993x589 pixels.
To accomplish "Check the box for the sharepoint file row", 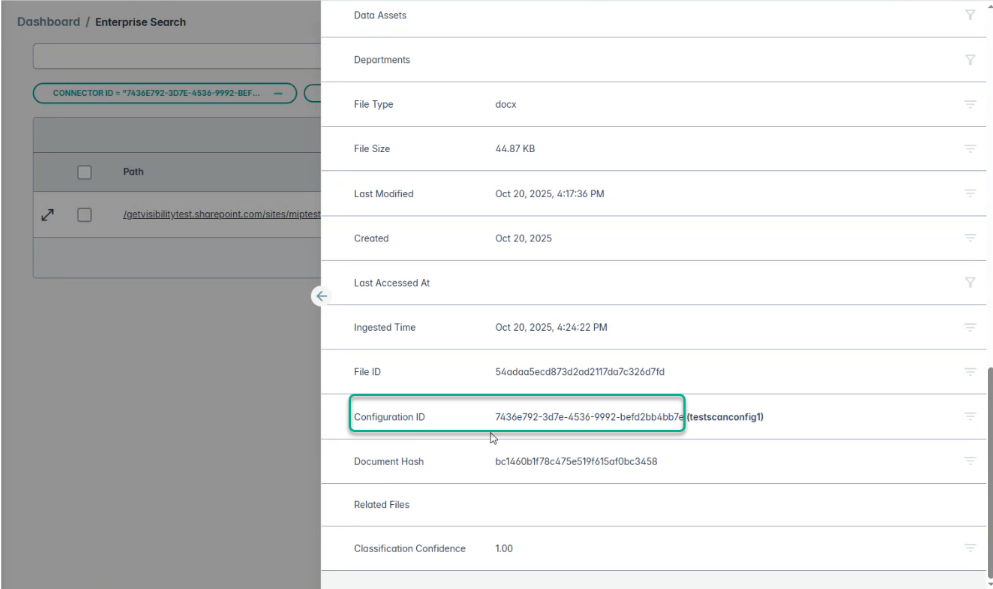I will pos(85,215).
